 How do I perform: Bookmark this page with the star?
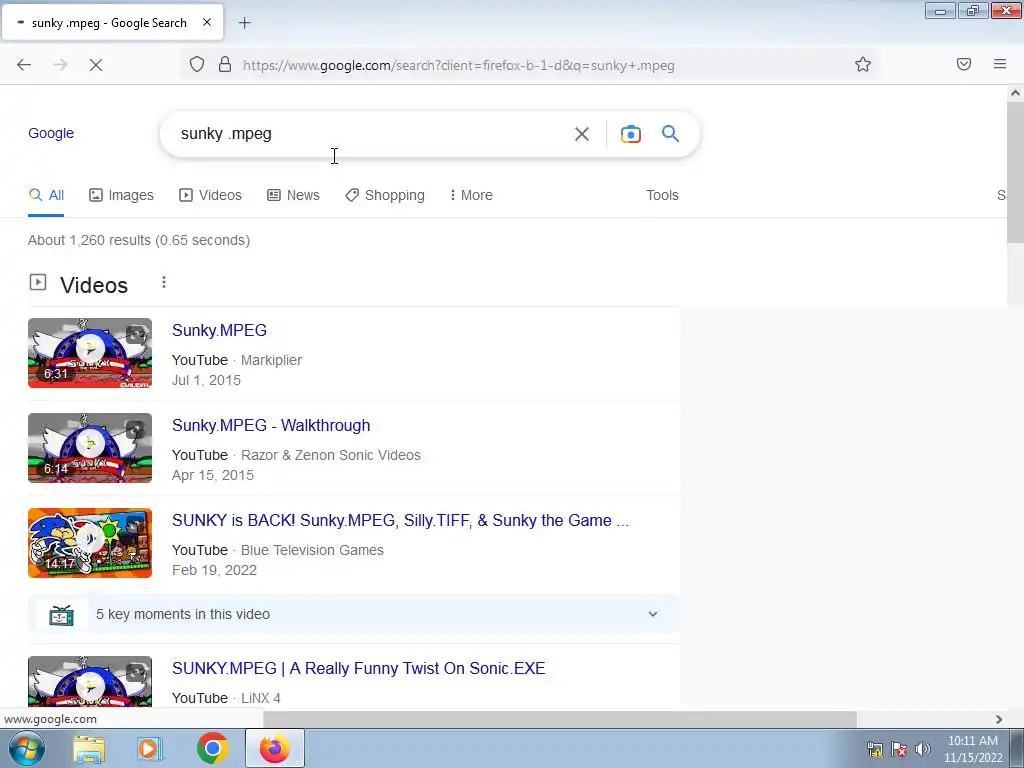click(863, 65)
